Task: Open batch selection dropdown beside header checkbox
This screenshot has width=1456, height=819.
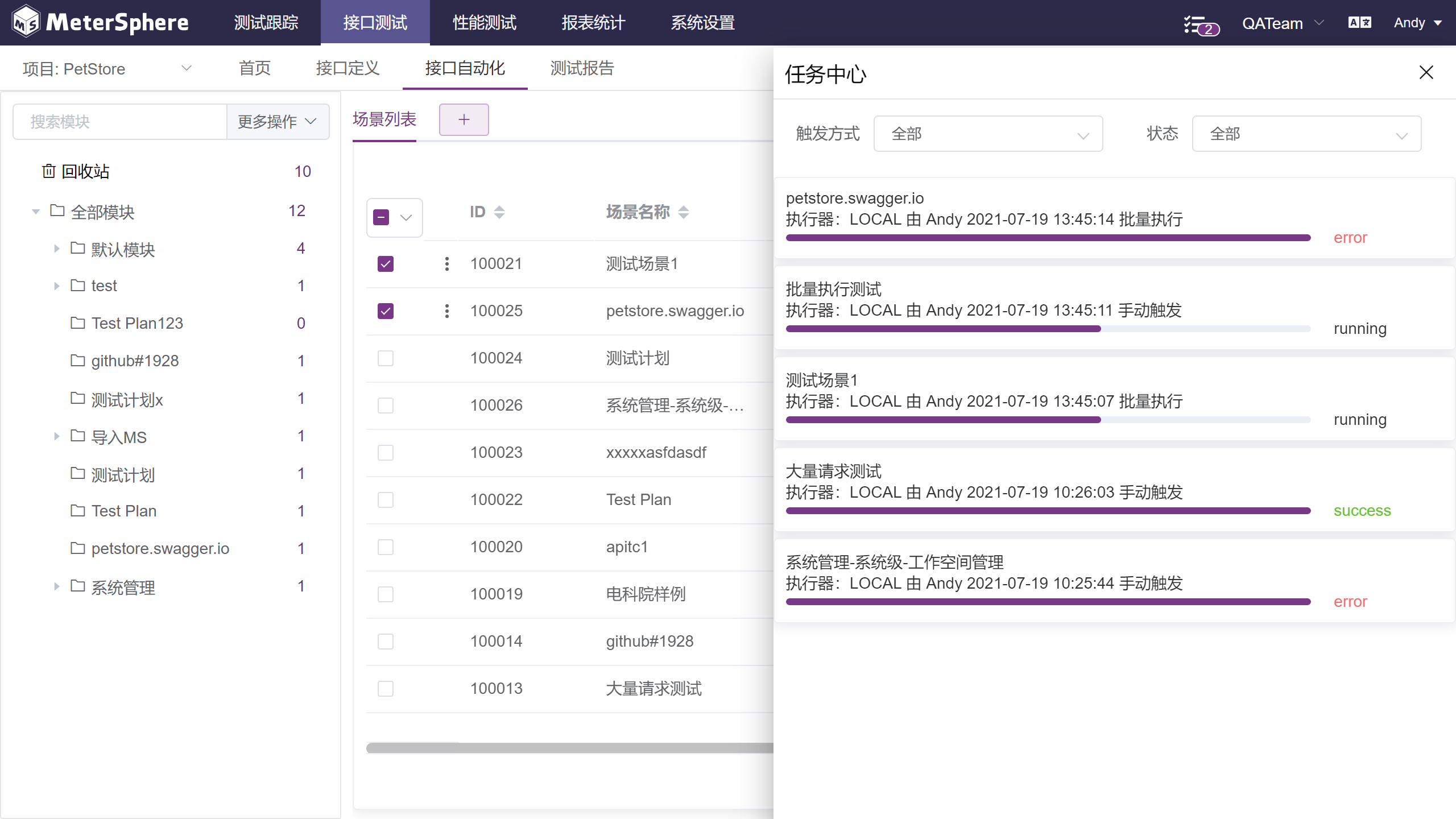Action: click(x=406, y=217)
